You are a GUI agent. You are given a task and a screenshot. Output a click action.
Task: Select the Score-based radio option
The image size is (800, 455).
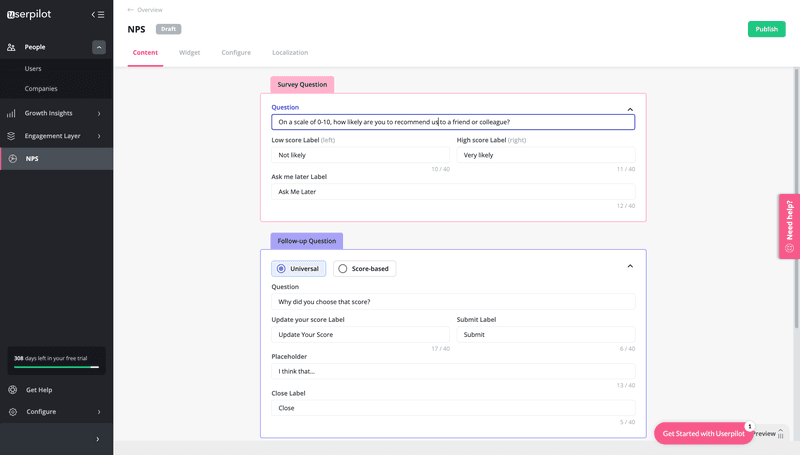[343, 268]
